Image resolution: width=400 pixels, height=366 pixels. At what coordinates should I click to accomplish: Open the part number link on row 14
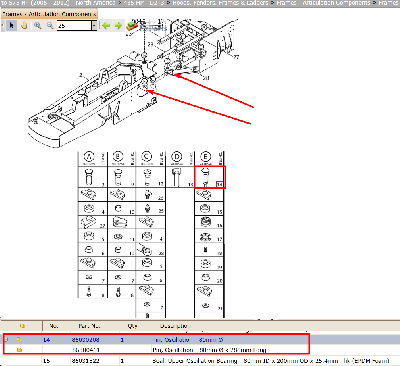click(85, 340)
